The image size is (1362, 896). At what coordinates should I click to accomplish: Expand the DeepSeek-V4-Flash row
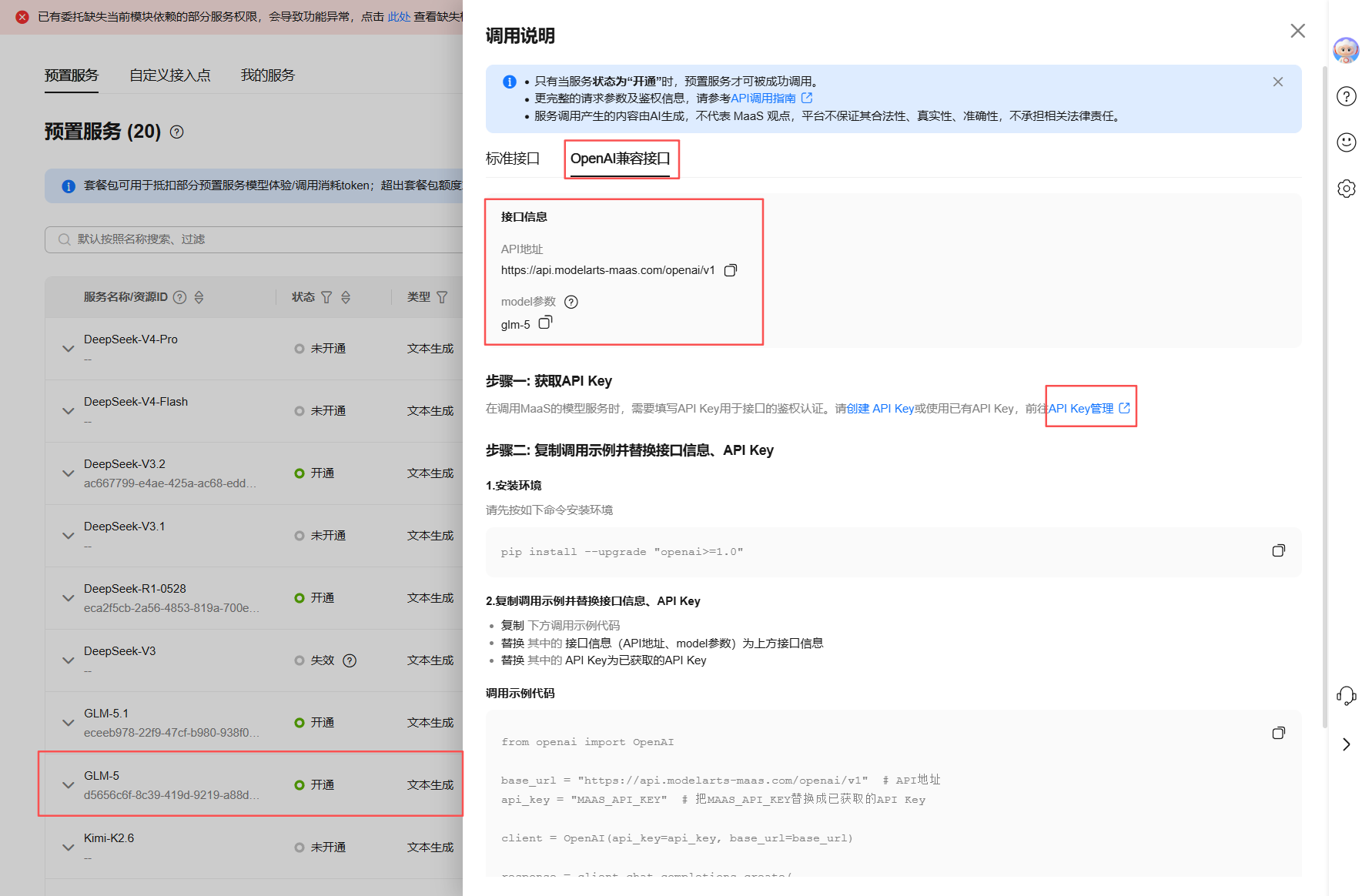[x=69, y=411]
